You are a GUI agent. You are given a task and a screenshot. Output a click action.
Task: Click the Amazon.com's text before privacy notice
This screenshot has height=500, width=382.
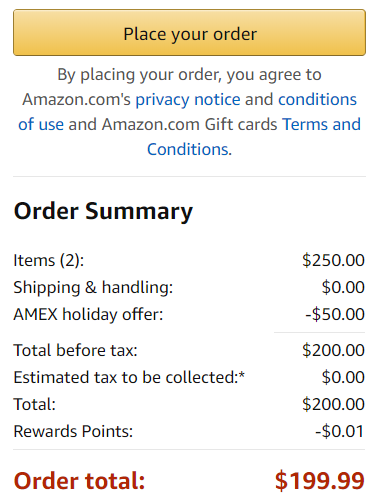[x=76, y=99]
